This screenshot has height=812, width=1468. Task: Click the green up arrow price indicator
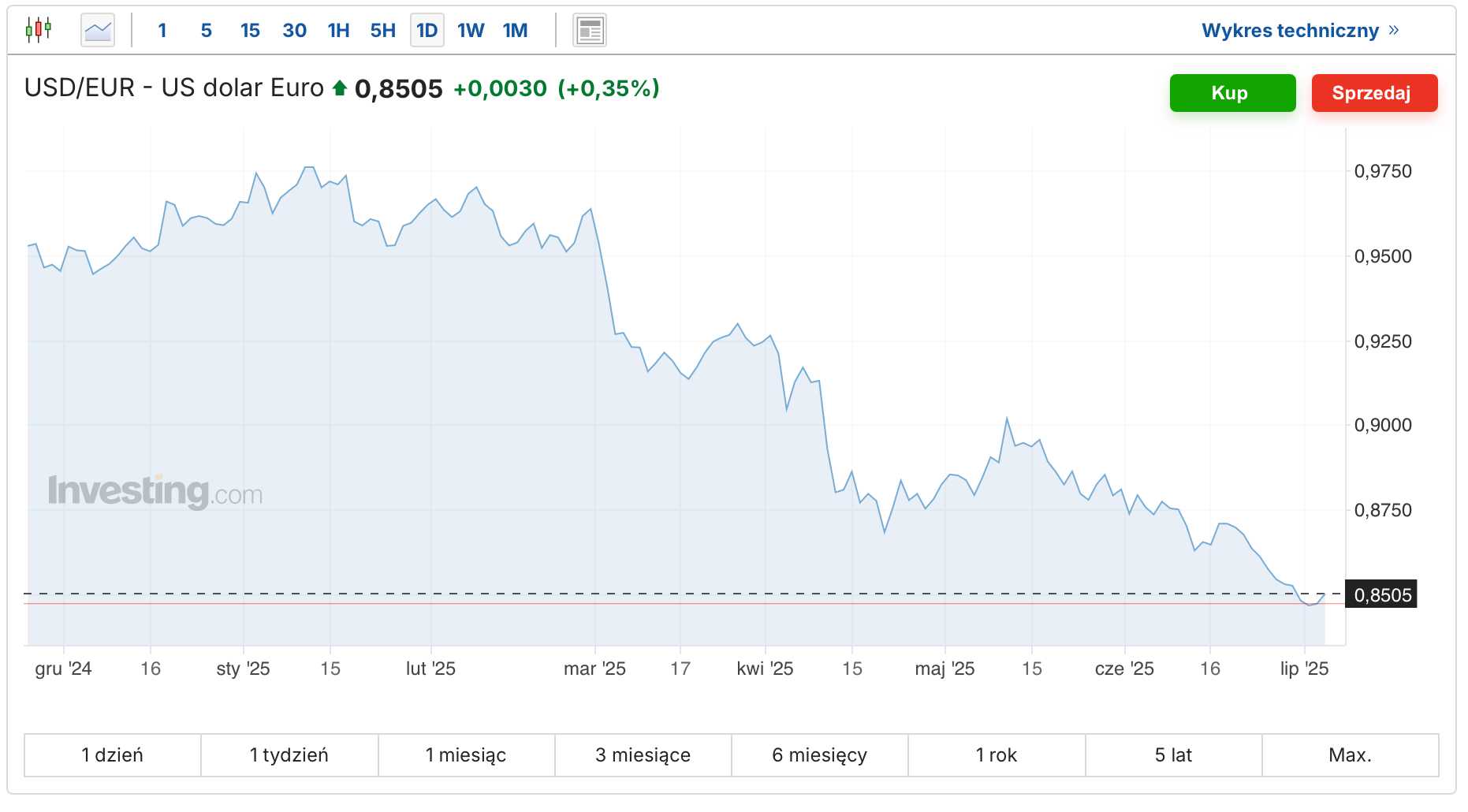pyautogui.click(x=340, y=88)
